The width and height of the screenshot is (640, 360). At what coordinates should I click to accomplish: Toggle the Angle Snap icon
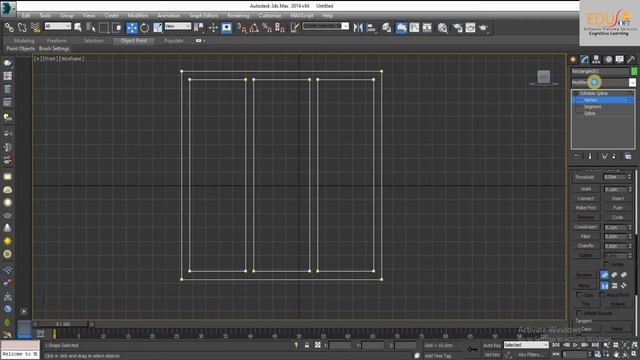coord(254,28)
